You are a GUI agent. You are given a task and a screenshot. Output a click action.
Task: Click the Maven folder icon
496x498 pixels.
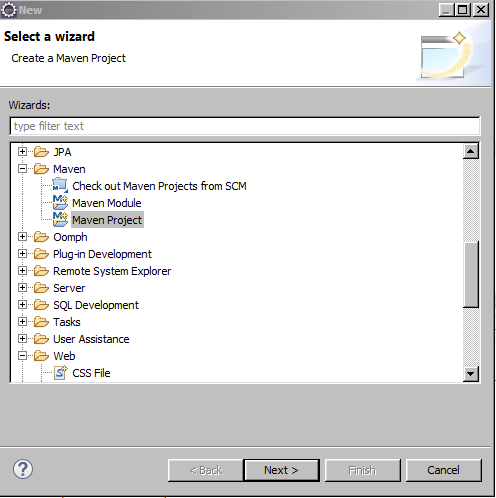coord(41,169)
